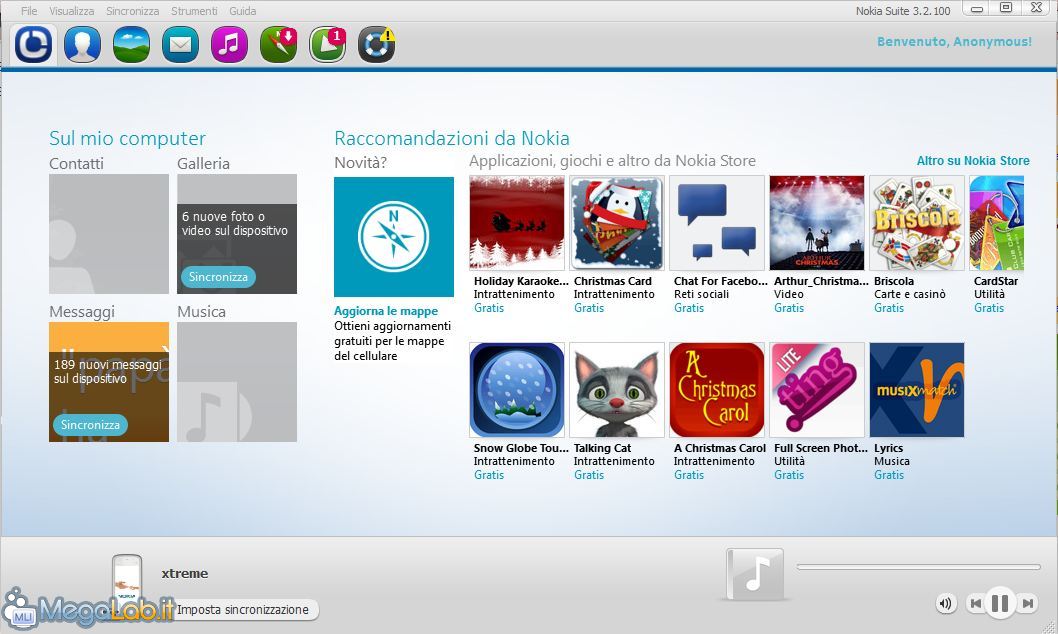Open the CardStar app tile
This screenshot has width=1058, height=634.
click(997, 223)
